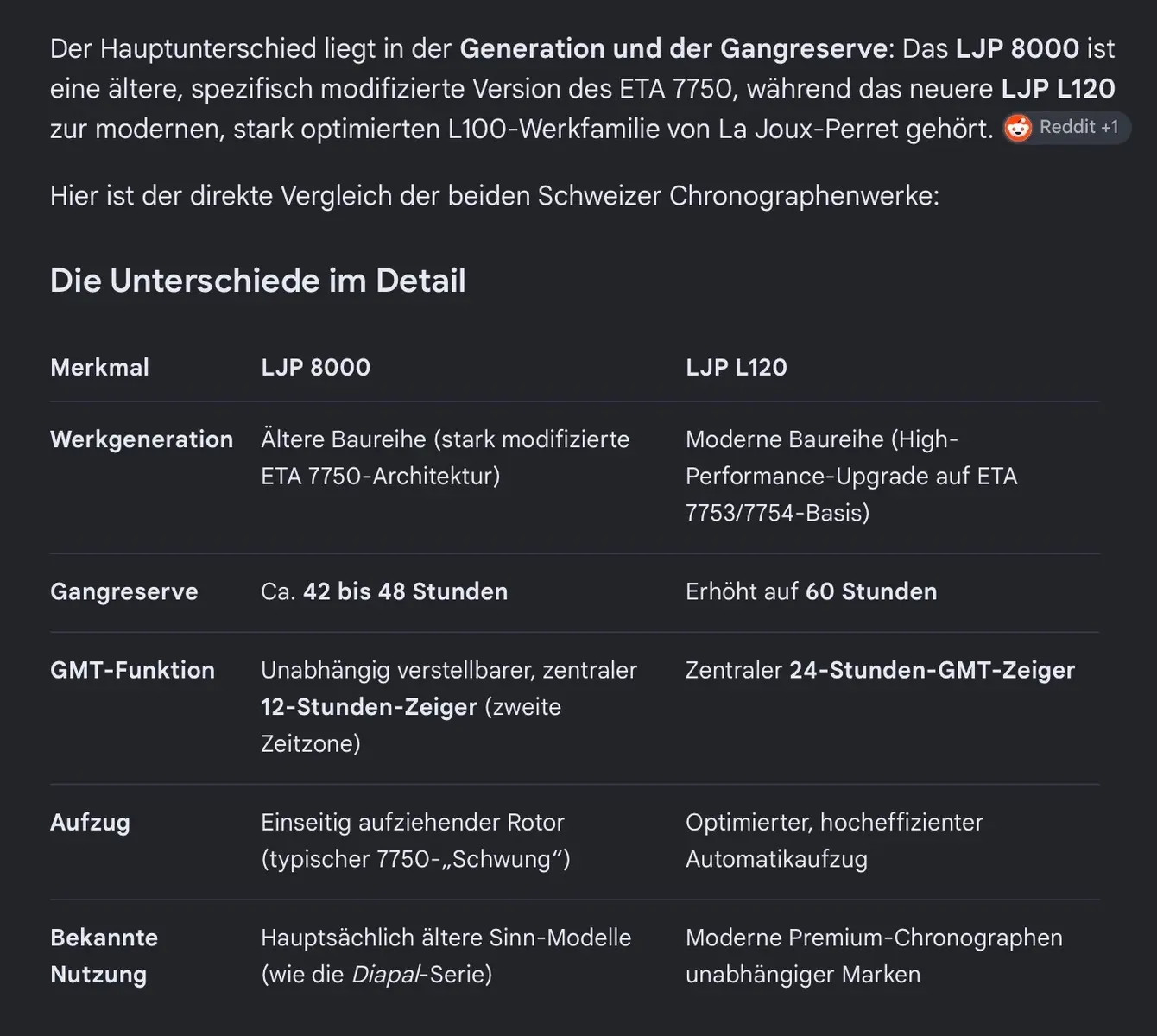This screenshot has width=1157, height=1036.
Task: Click the bold "42 bis 48 Stunden" text
Action: coord(405,591)
